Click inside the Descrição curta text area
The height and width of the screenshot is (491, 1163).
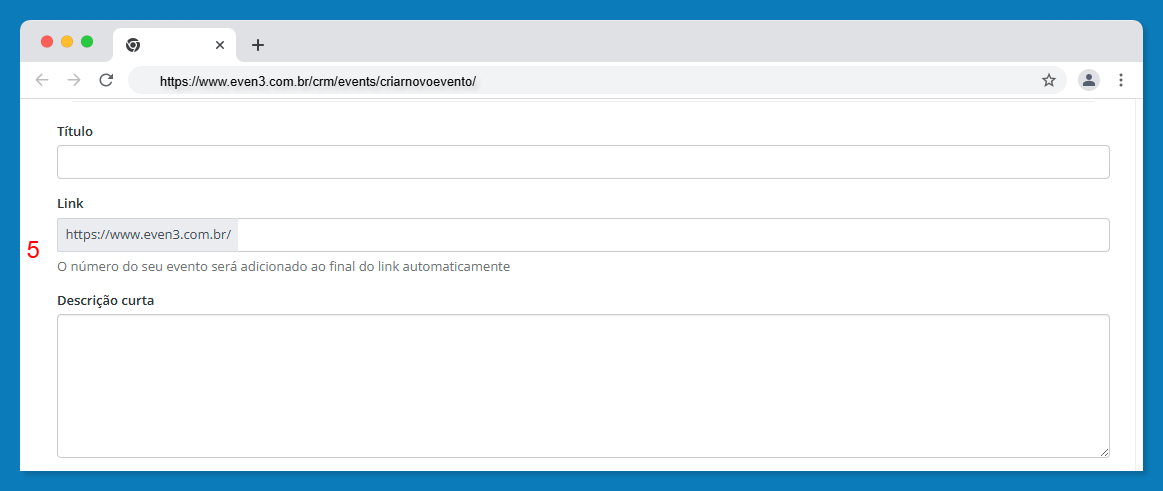(583, 385)
